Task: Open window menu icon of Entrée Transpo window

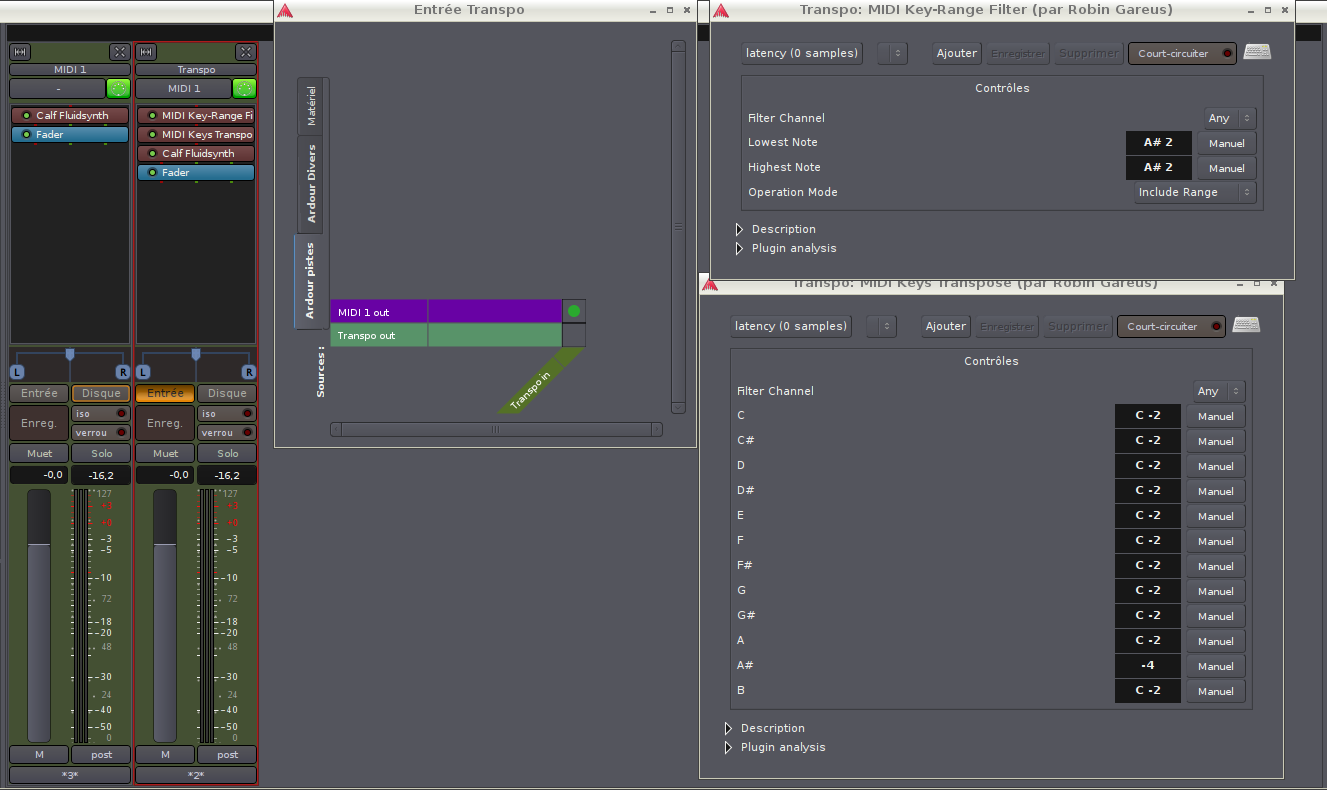Action: click(285, 10)
